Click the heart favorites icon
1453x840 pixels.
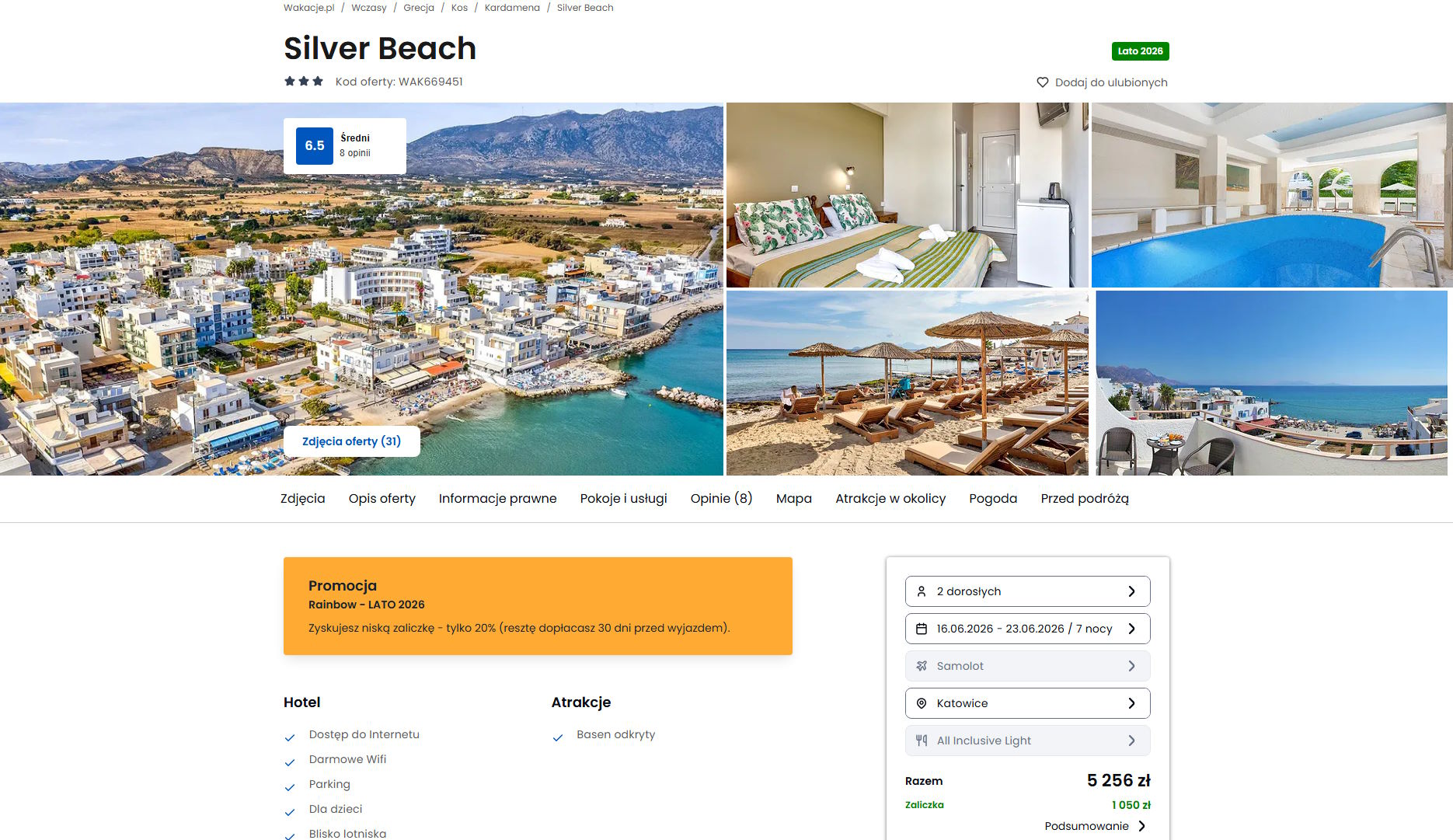1042,82
